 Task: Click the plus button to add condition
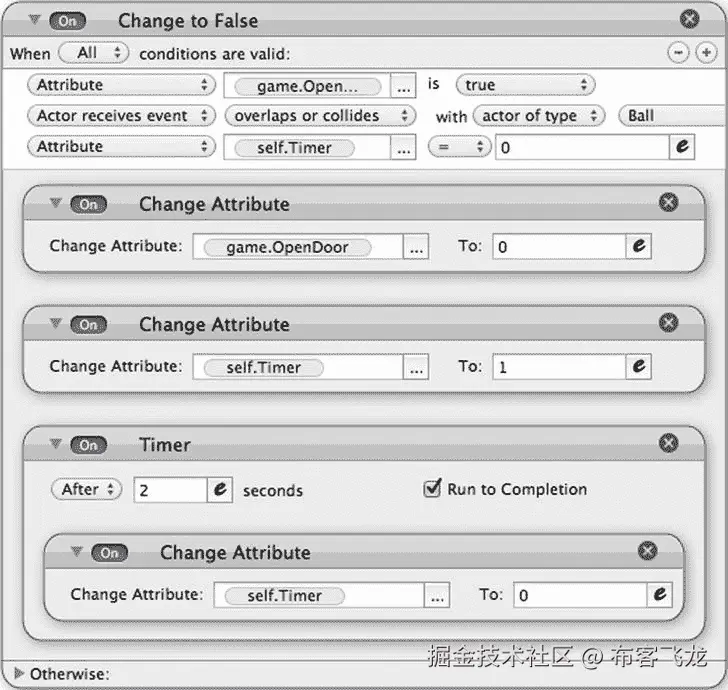click(706, 53)
